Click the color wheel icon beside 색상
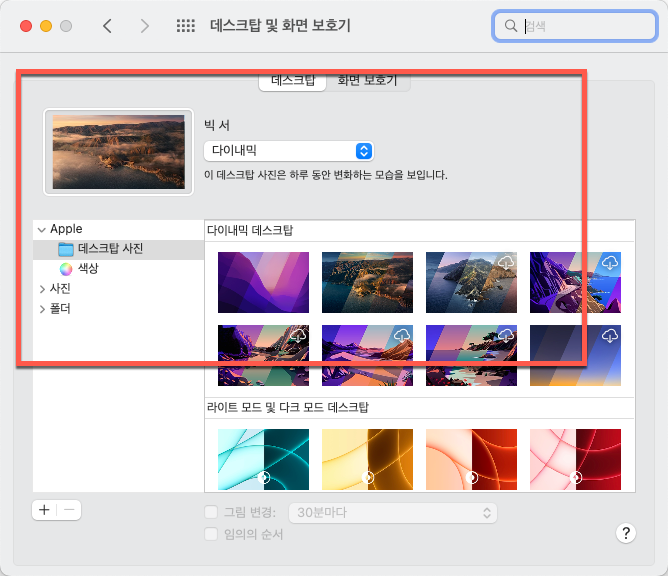The image size is (668, 576). point(66,269)
